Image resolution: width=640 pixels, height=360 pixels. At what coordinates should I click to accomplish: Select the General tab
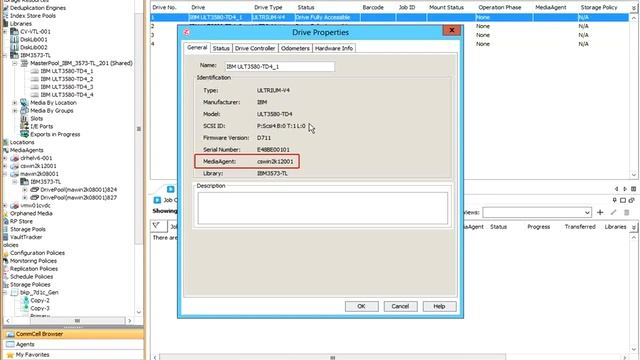click(197, 47)
